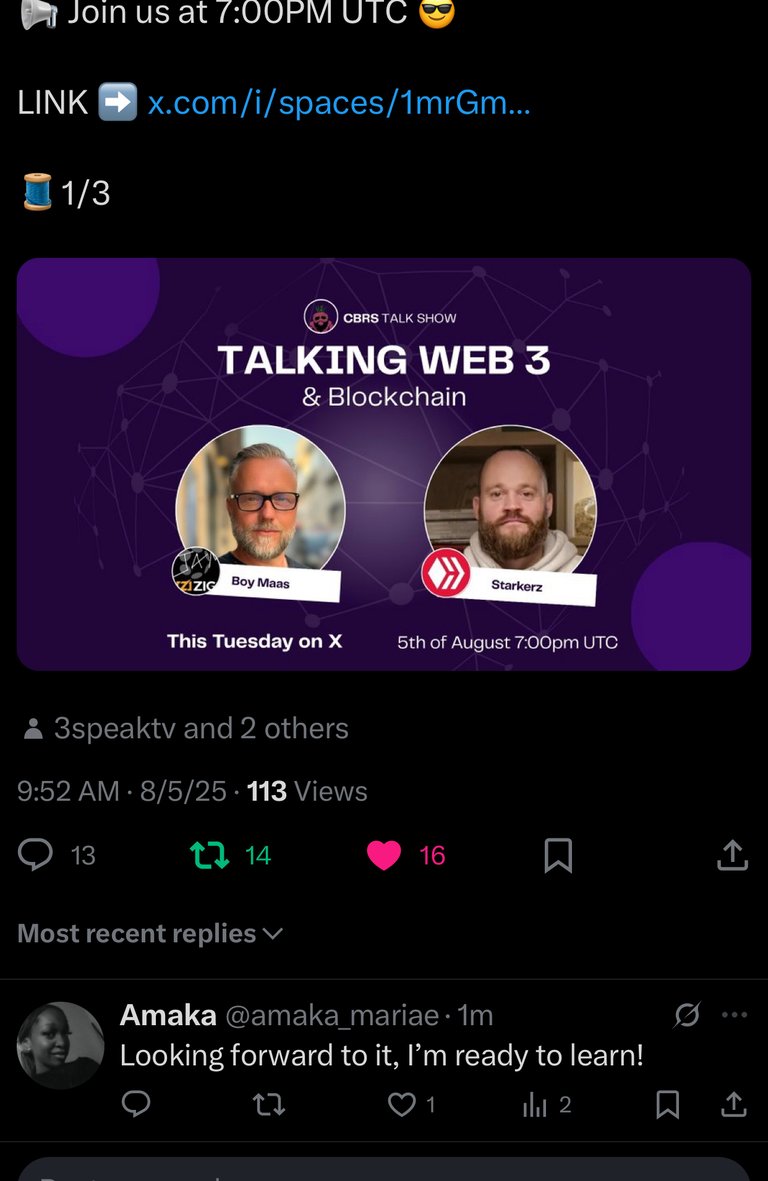Open Amaka's profile picture

pos(60,1045)
